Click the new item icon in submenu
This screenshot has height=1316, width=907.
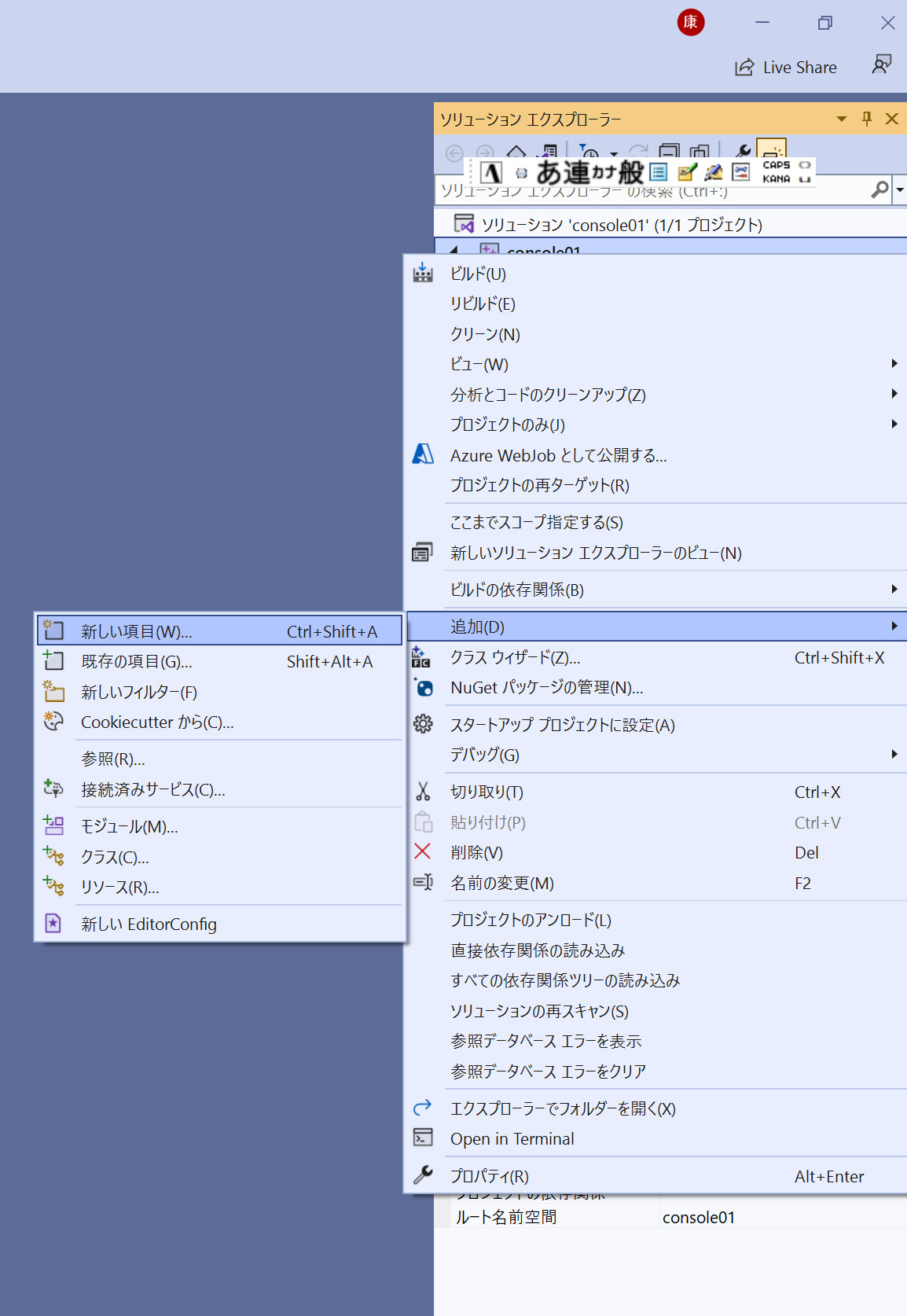click(53, 630)
